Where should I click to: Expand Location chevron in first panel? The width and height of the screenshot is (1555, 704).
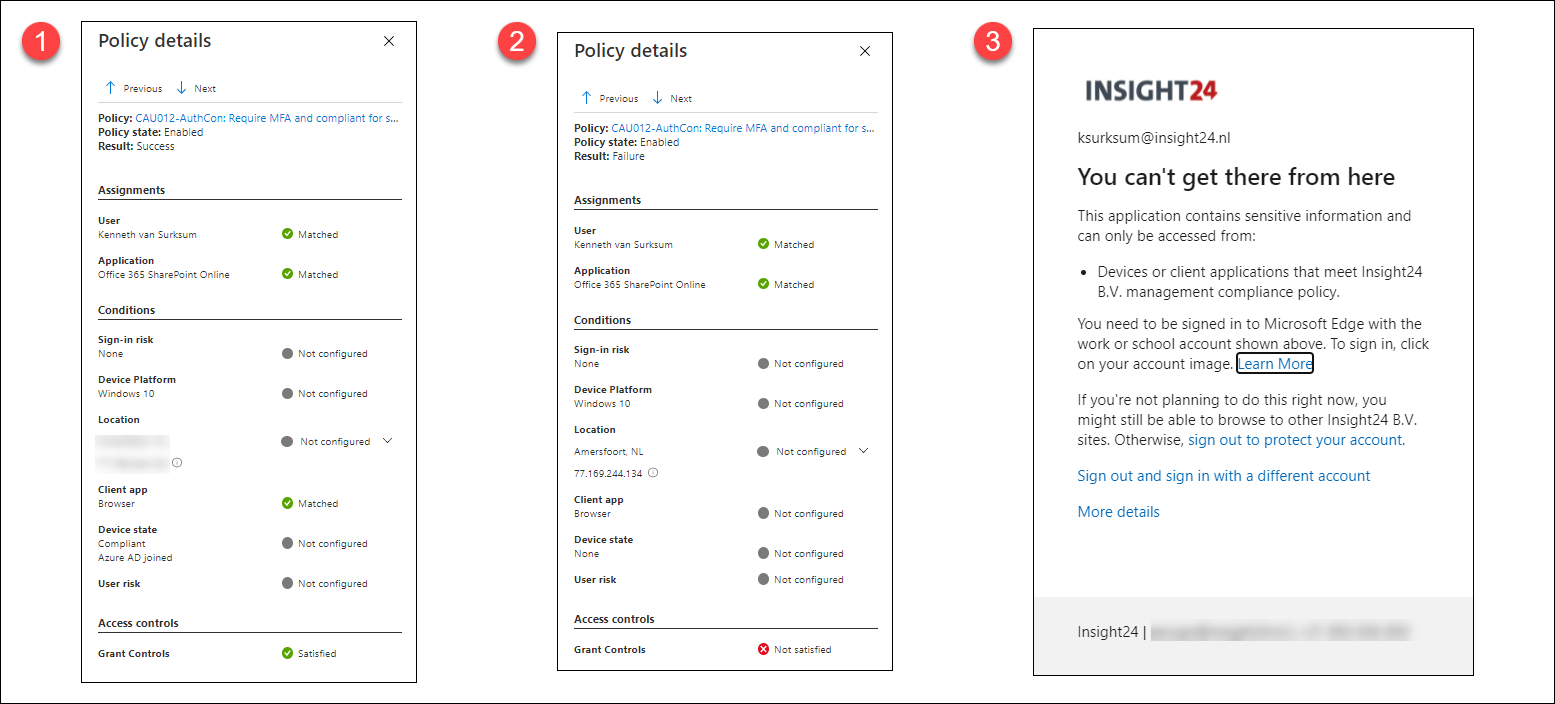(388, 440)
